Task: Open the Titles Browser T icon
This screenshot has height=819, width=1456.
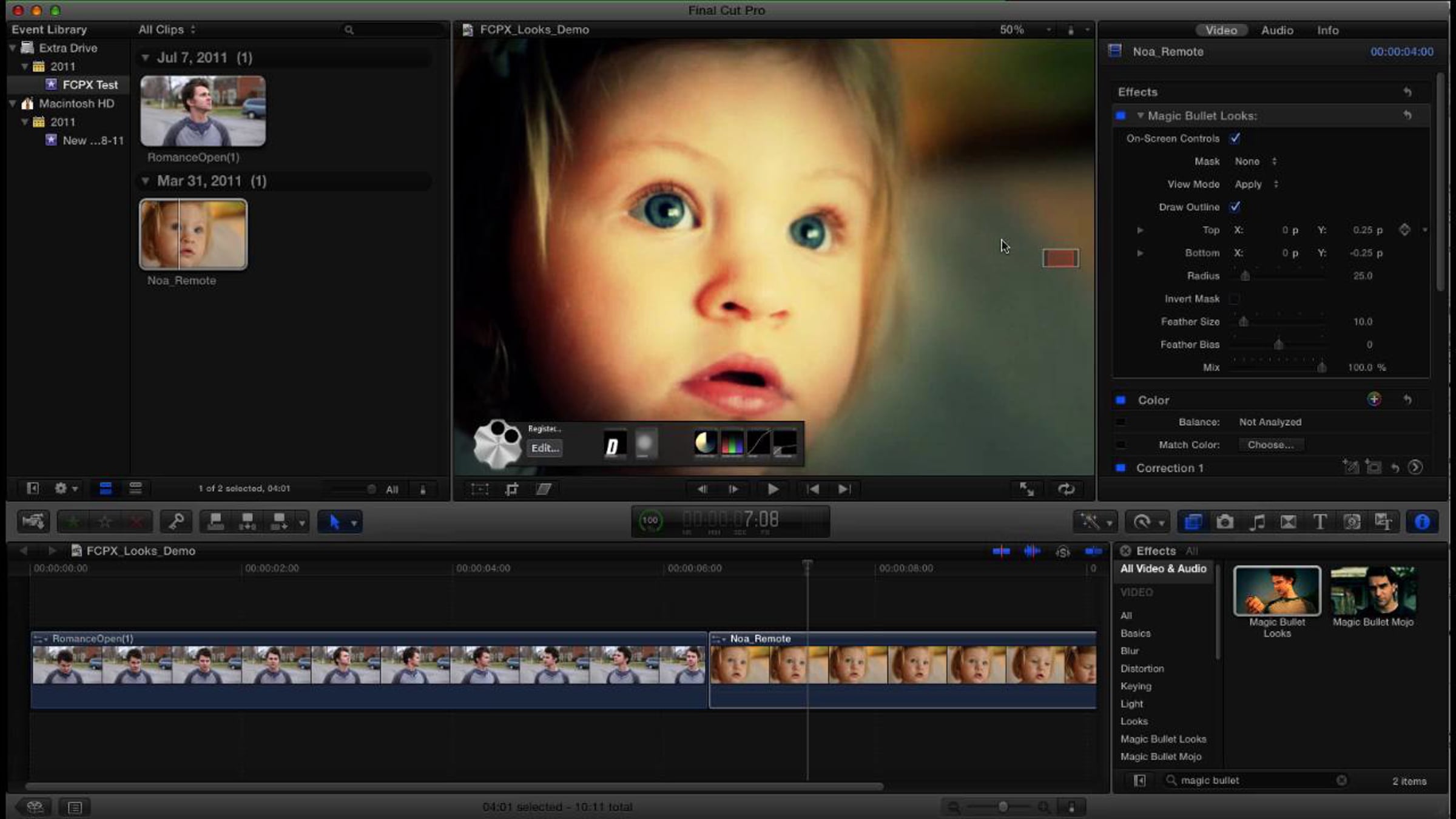Action: (1319, 521)
